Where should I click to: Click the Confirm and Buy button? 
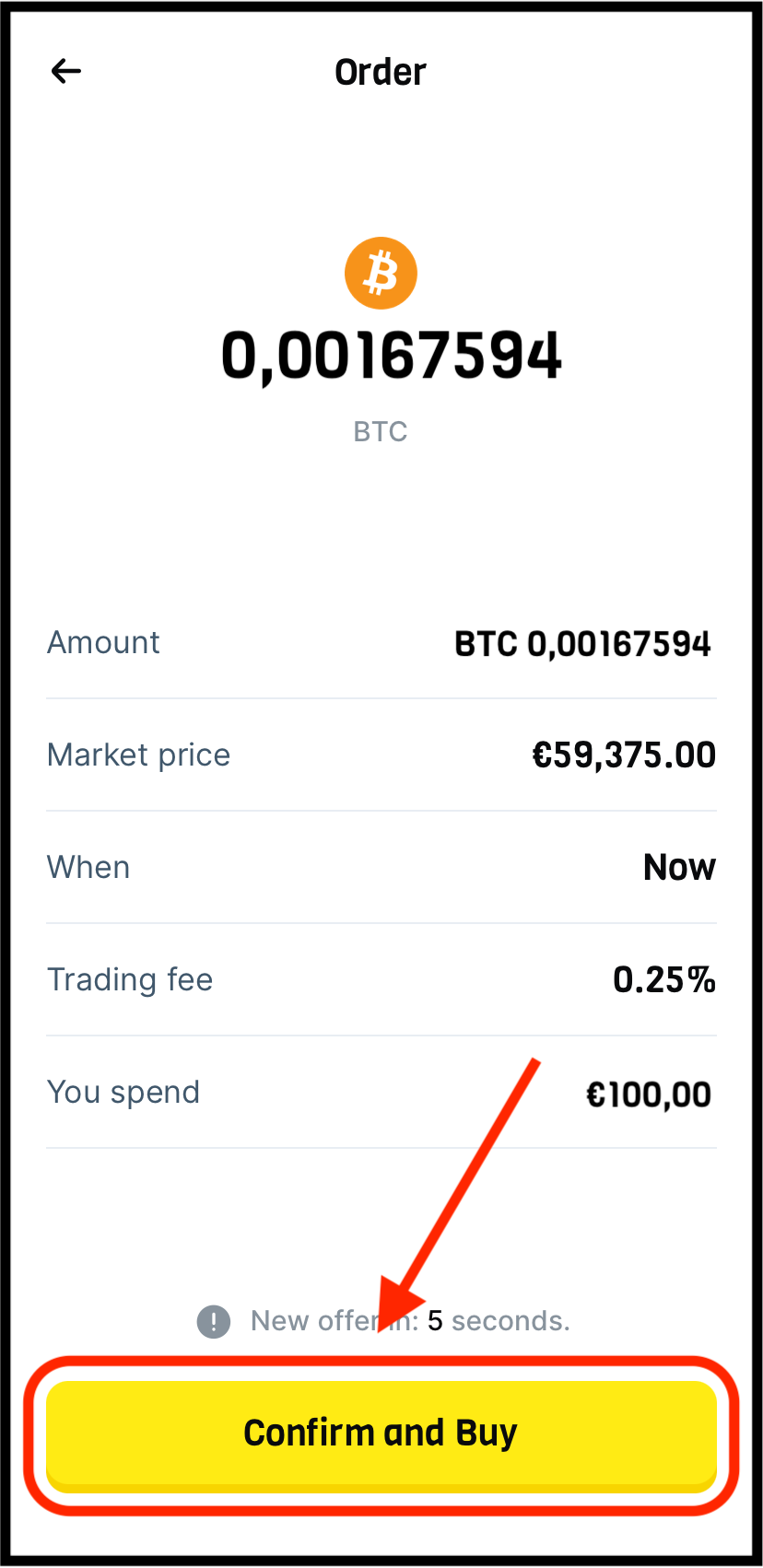(x=381, y=1433)
